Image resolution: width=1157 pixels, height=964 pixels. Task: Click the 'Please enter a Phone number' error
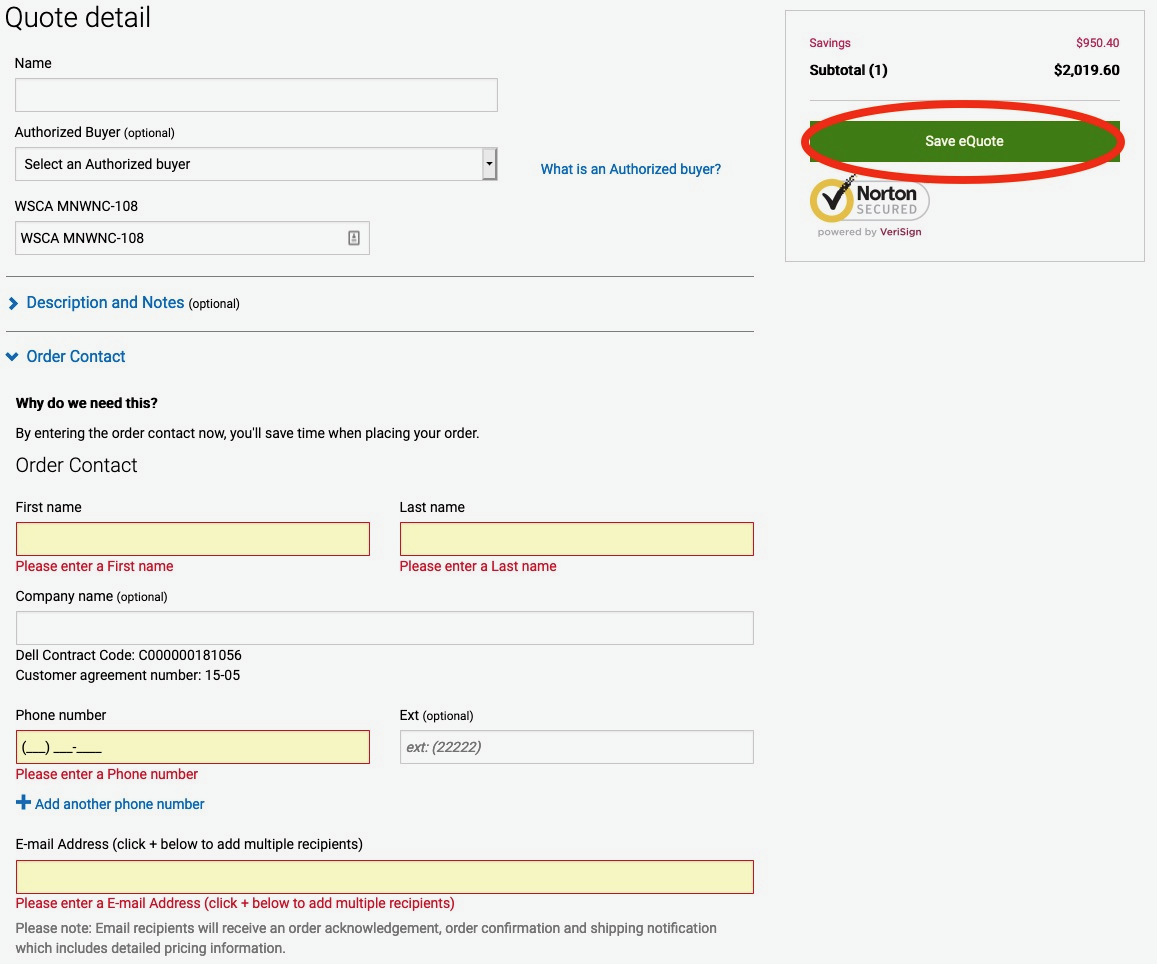pyautogui.click(x=107, y=774)
